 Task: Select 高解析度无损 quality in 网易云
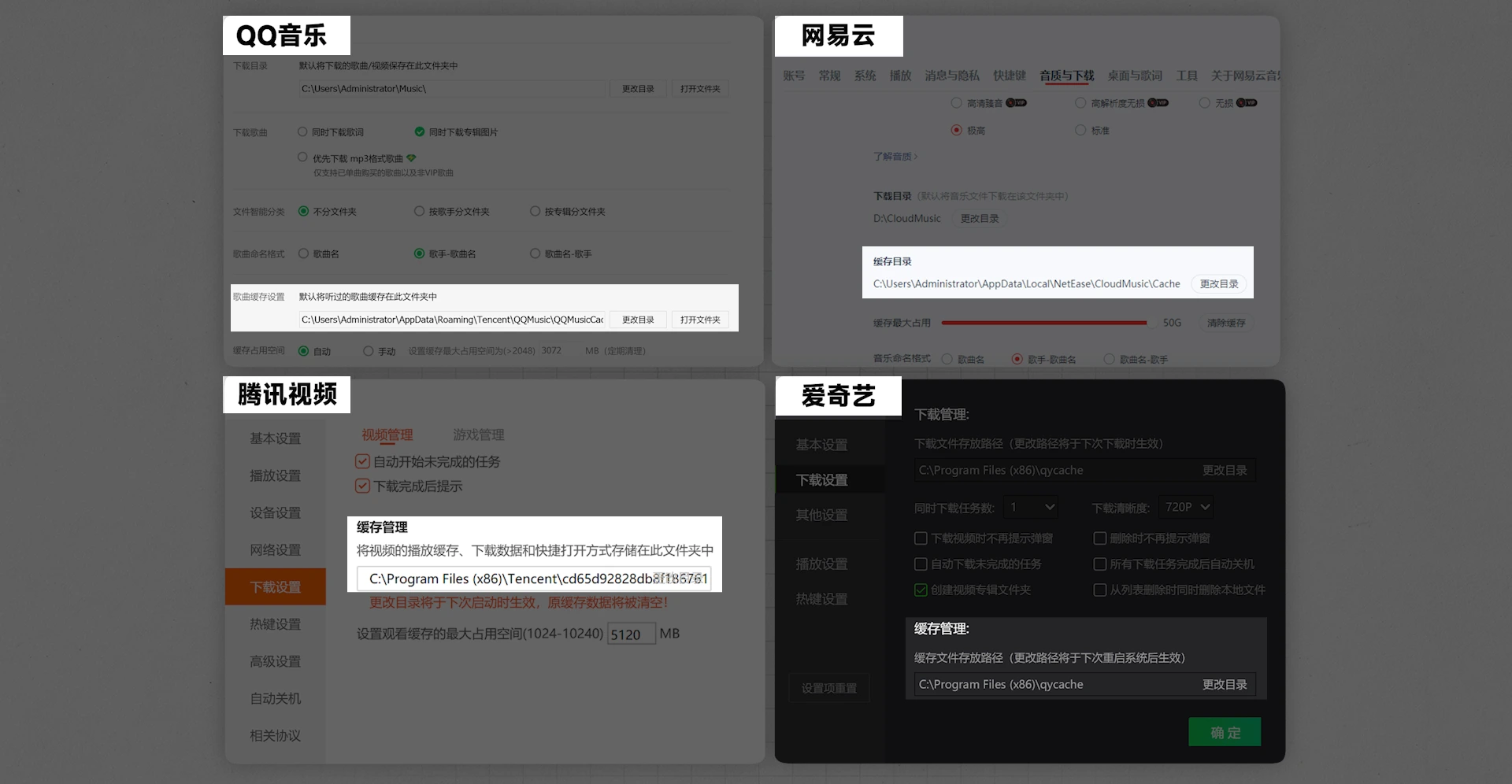[x=1080, y=103]
